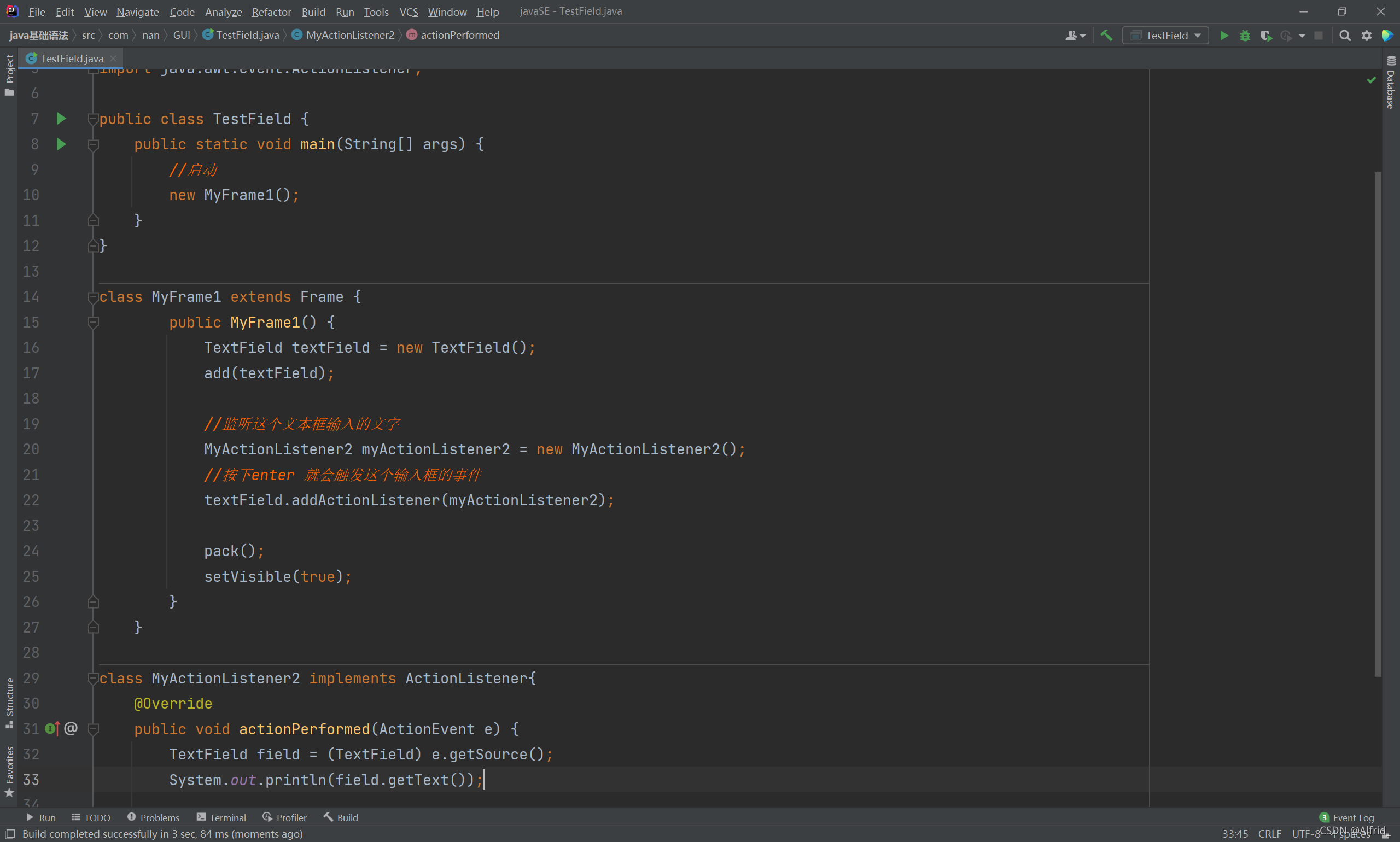
Task: Open the Run tool window
Action: 41,817
